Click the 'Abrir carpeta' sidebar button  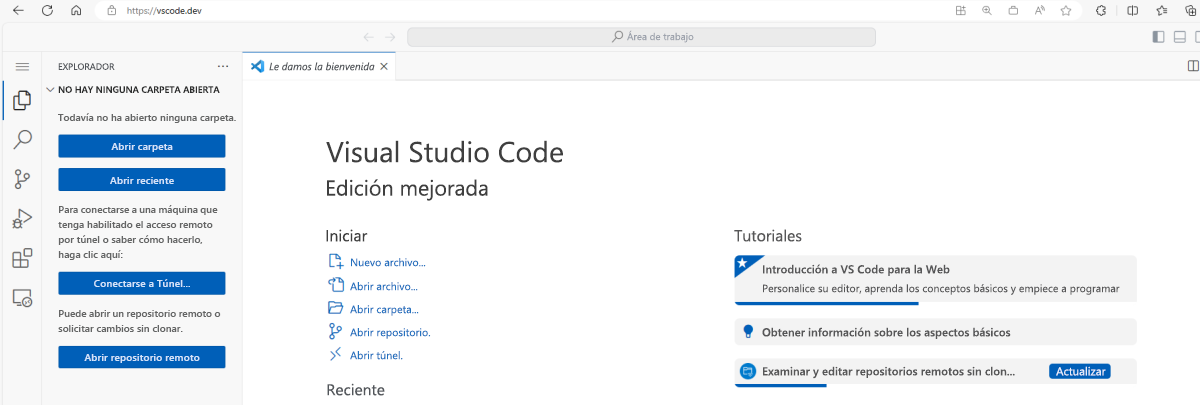141,146
